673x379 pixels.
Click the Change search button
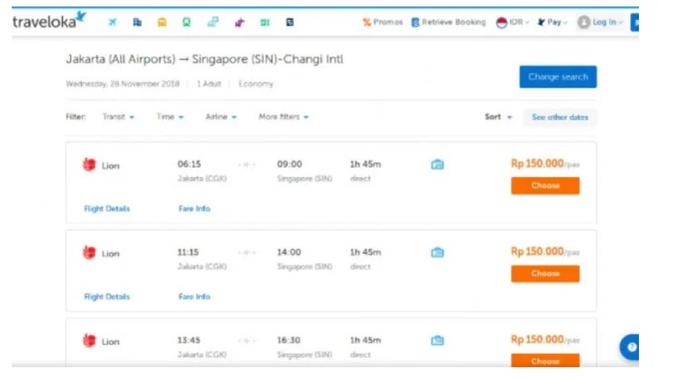558,77
